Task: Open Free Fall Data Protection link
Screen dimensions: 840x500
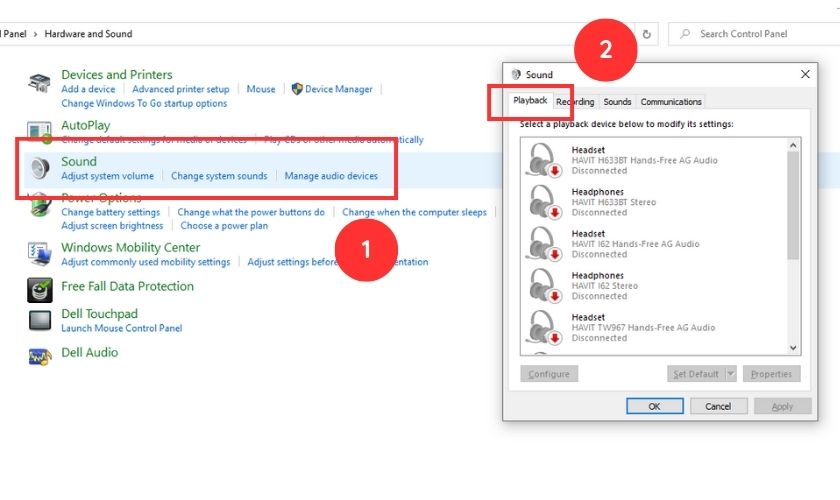Action: pos(128,286)
